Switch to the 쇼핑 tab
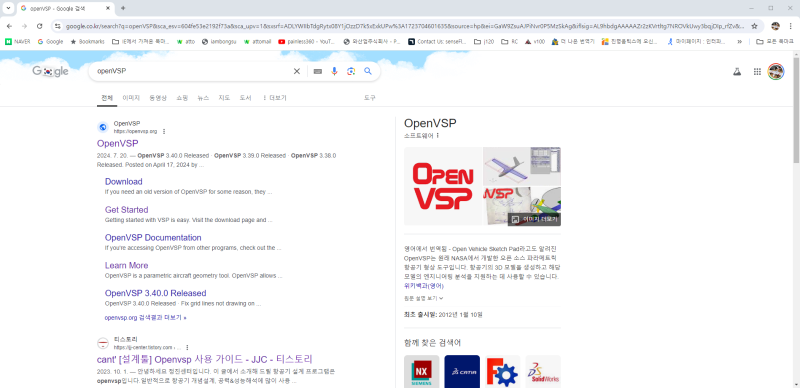The image size is (800, 388). click(x=182, y=98)
